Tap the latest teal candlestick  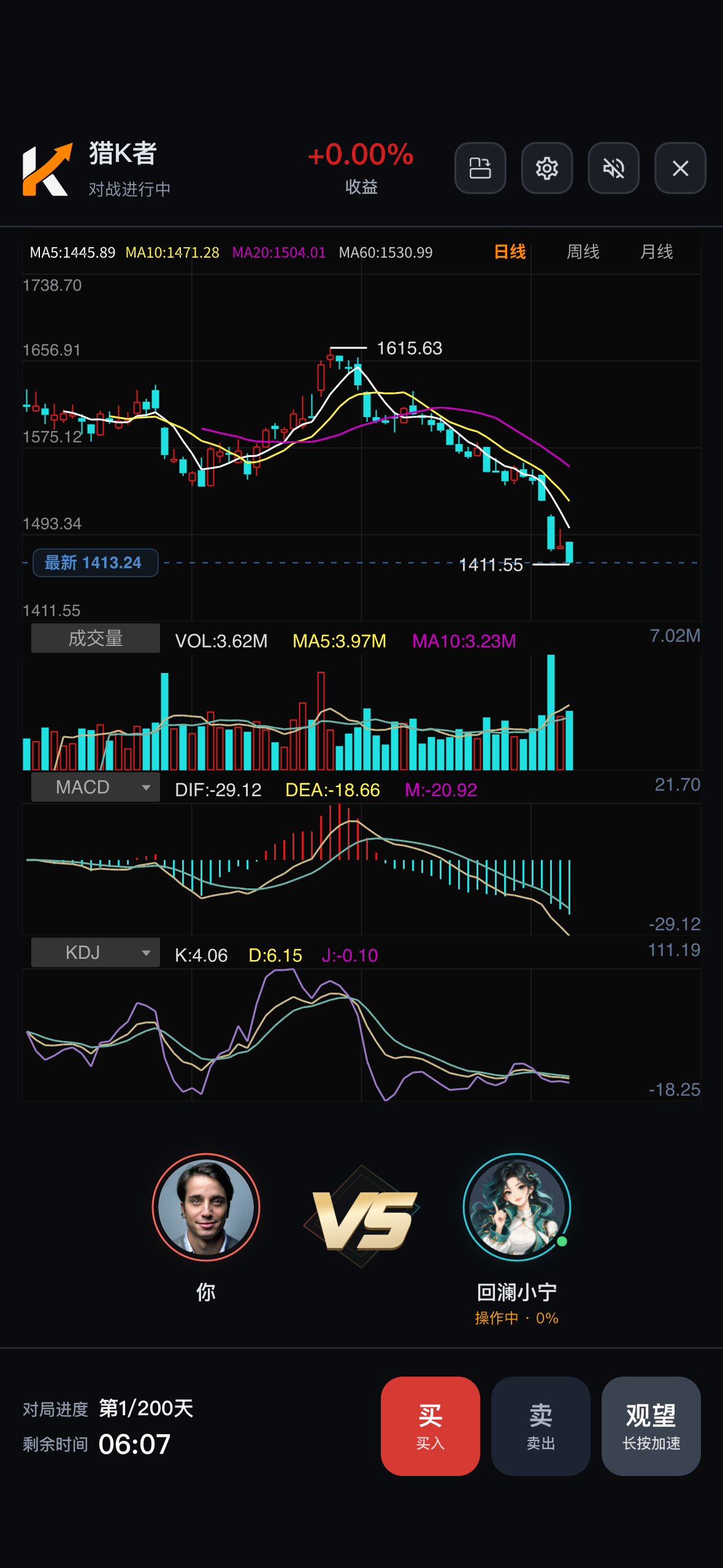[569, 552]
